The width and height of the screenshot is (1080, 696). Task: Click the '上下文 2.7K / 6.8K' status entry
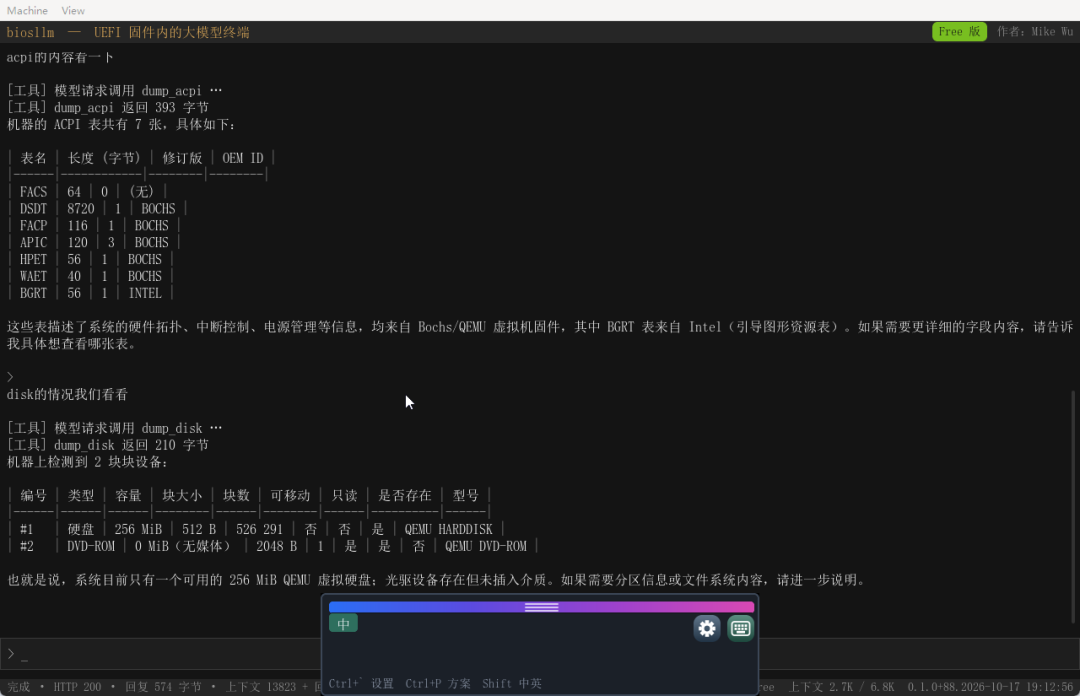coord(841,687)
